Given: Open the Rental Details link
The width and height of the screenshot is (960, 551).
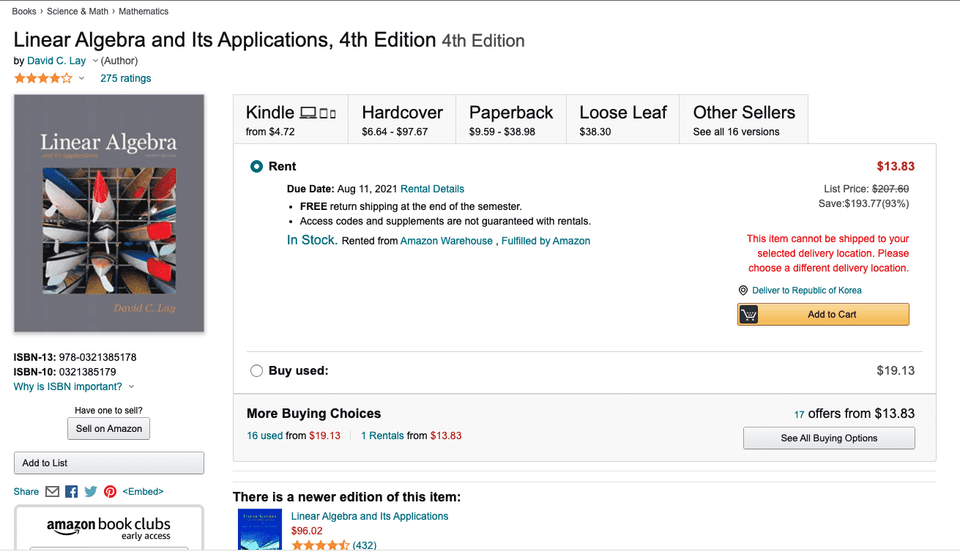Looking at the screenshot, I should tap(432, 189).
